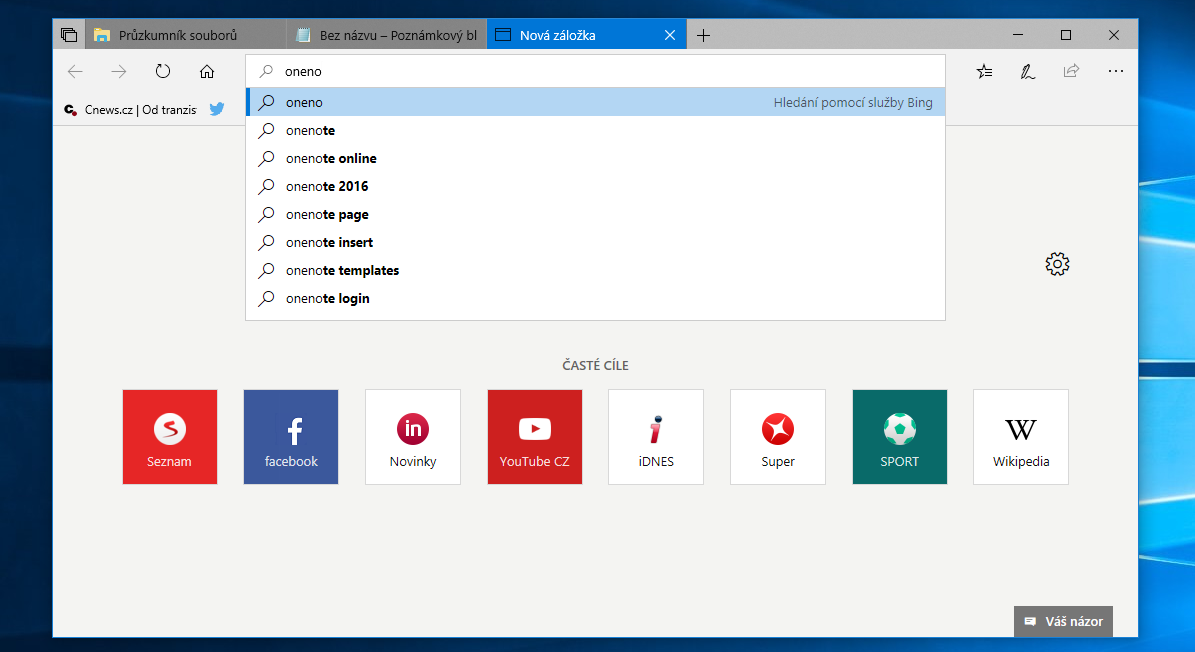Share this page icon
The height and width of the screenshot is (652, 1195).
click(x=1072, y=71)
